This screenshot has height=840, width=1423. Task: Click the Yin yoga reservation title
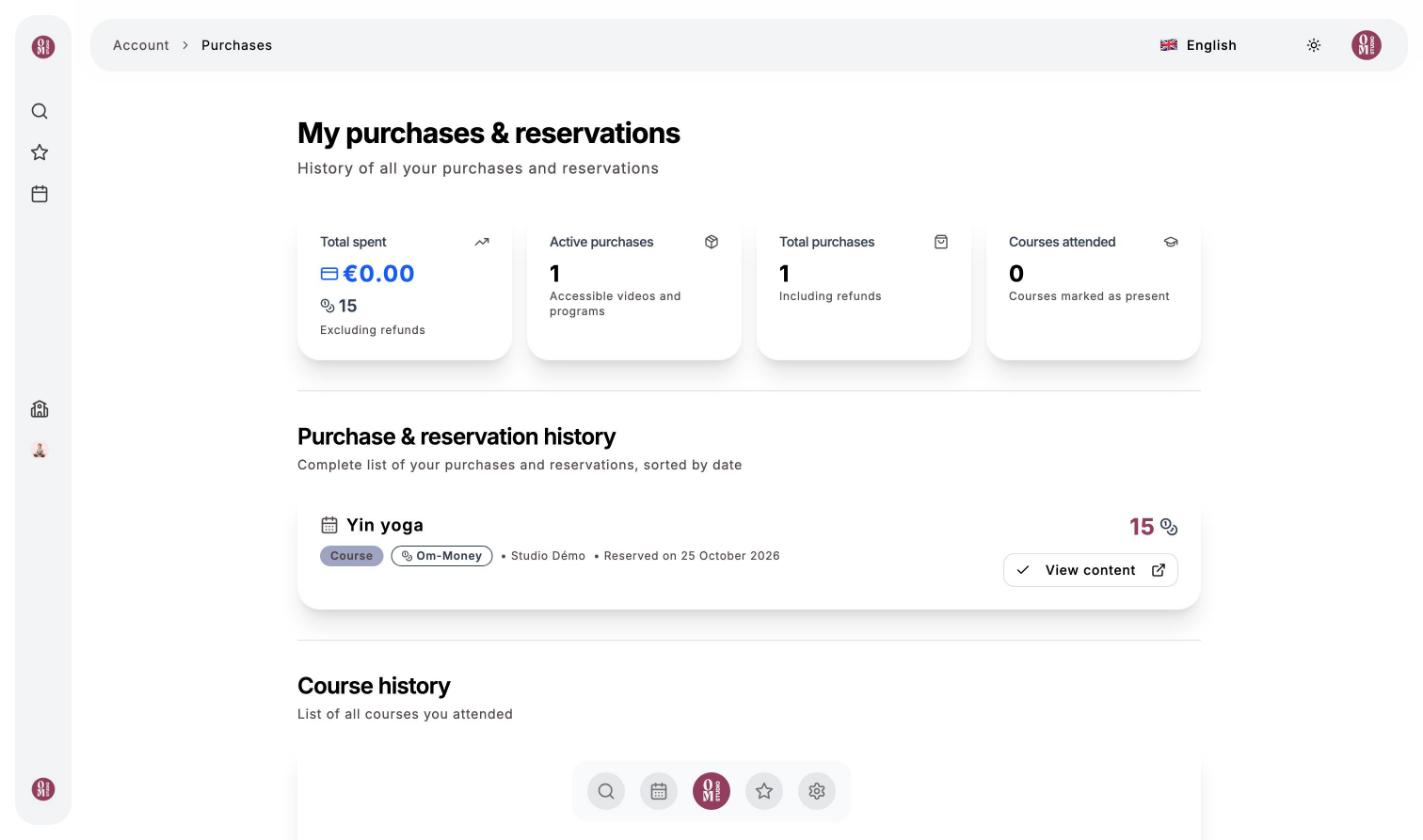(x=385, y=525)
